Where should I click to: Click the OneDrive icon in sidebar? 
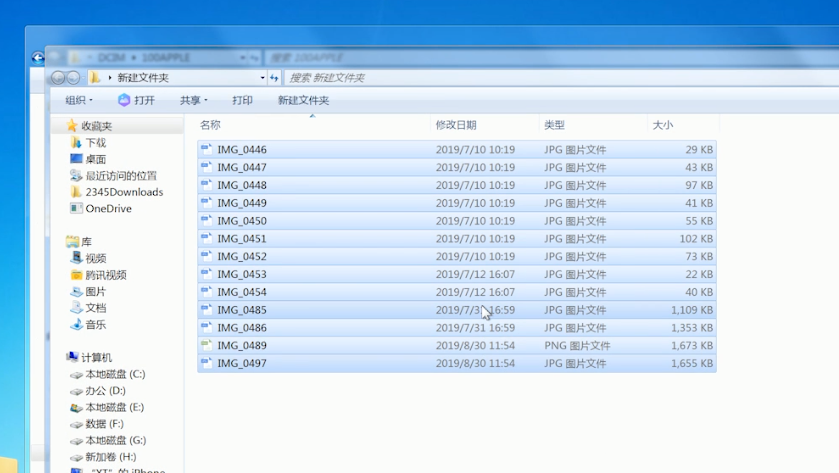coord(76,208)
